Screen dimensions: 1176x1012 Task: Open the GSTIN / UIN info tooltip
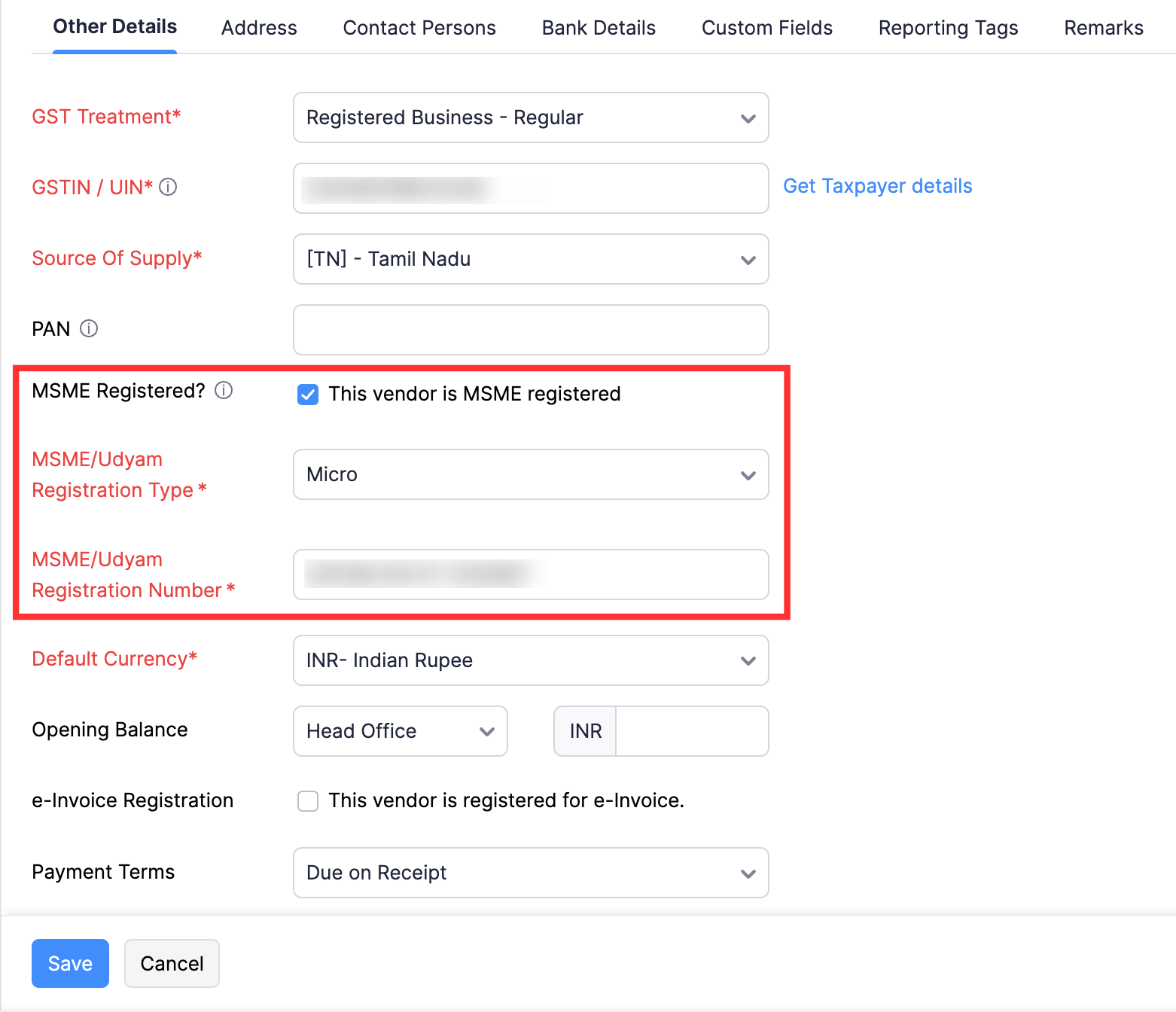click(169, 187)
